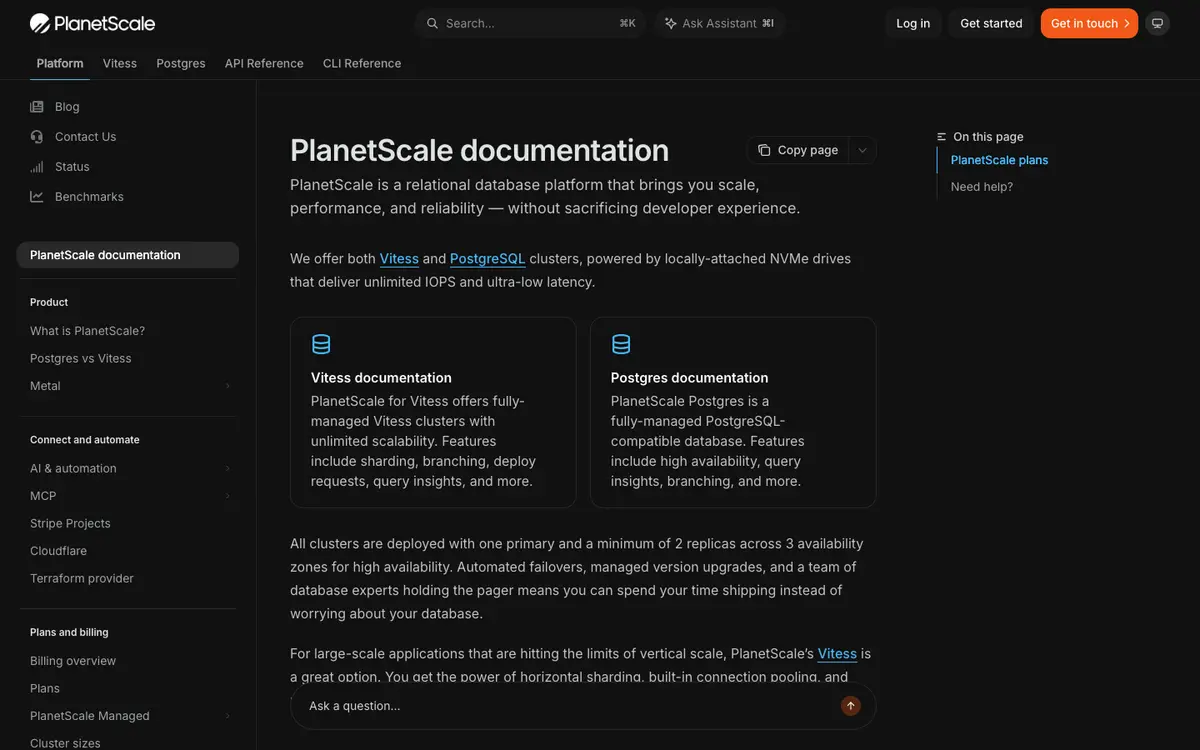The height and width of the screenshot is (750, 1200).
Task: Open the Postgres documentation card
Action: coord(733,412)
